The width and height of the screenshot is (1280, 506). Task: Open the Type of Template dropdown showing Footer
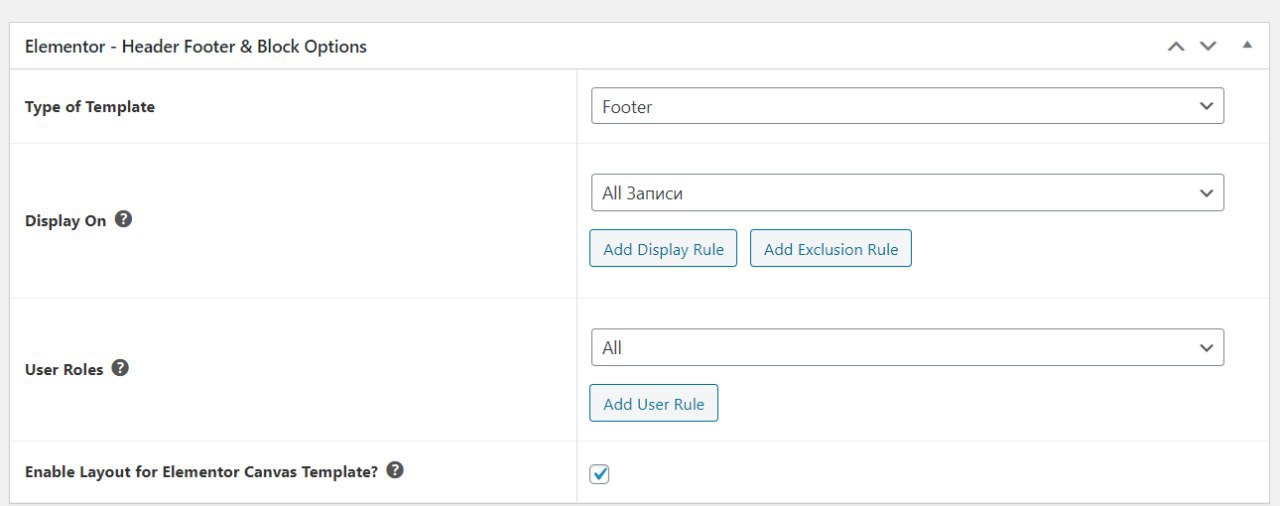[x=907, y=106]
